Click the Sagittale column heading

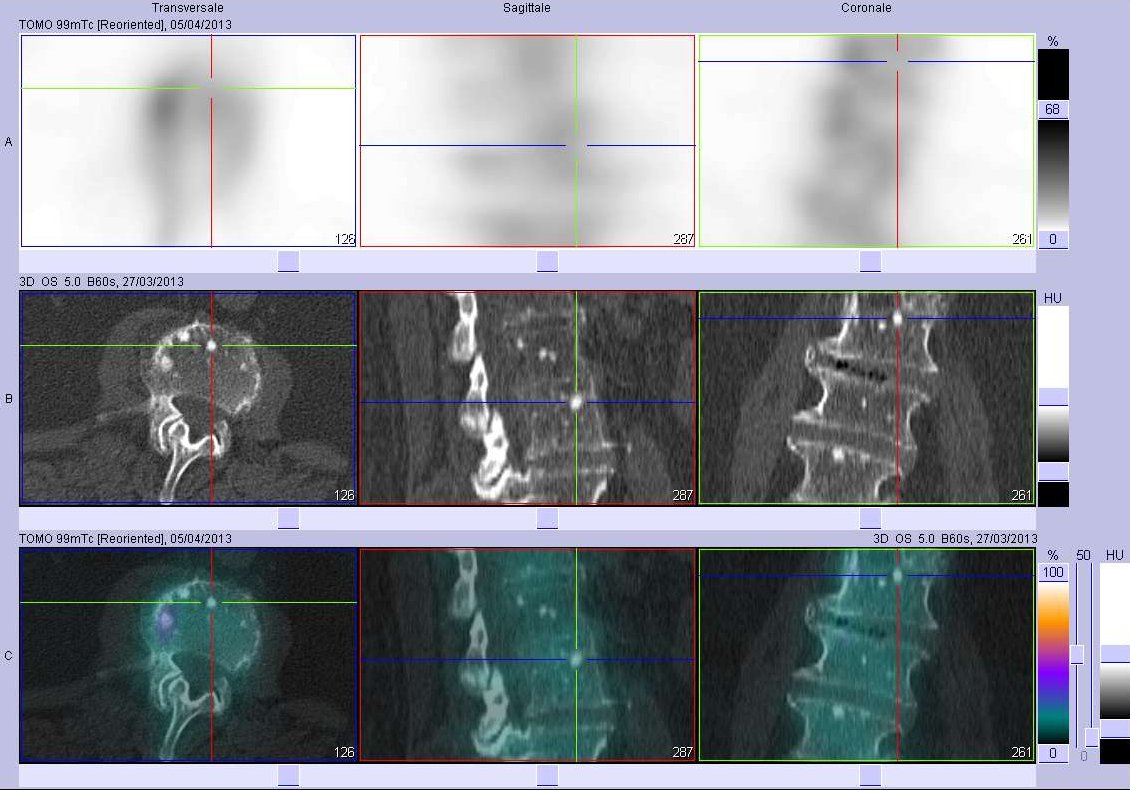point(527,8)
